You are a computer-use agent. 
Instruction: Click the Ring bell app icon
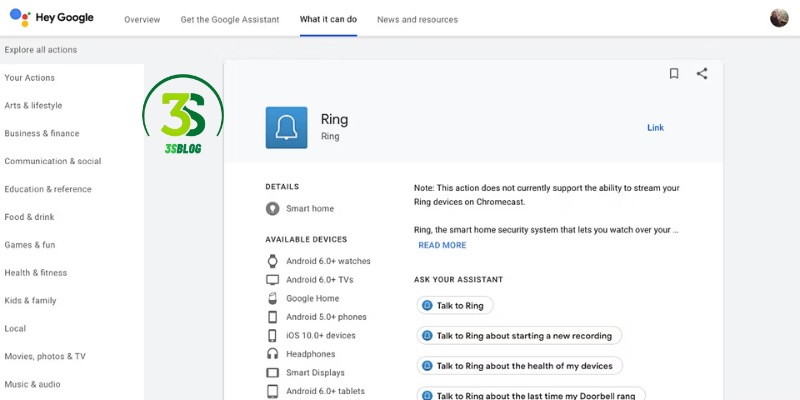[x=286, y=127]
